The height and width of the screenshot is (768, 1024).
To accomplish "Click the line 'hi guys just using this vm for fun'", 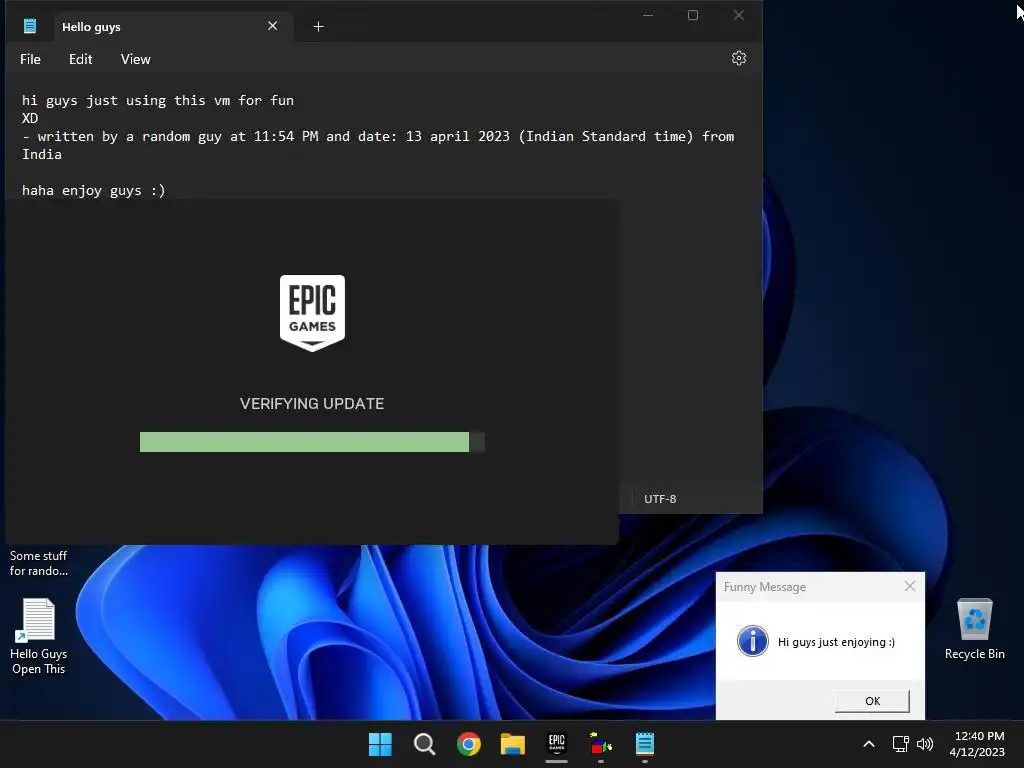I will (x=157, y=101).
